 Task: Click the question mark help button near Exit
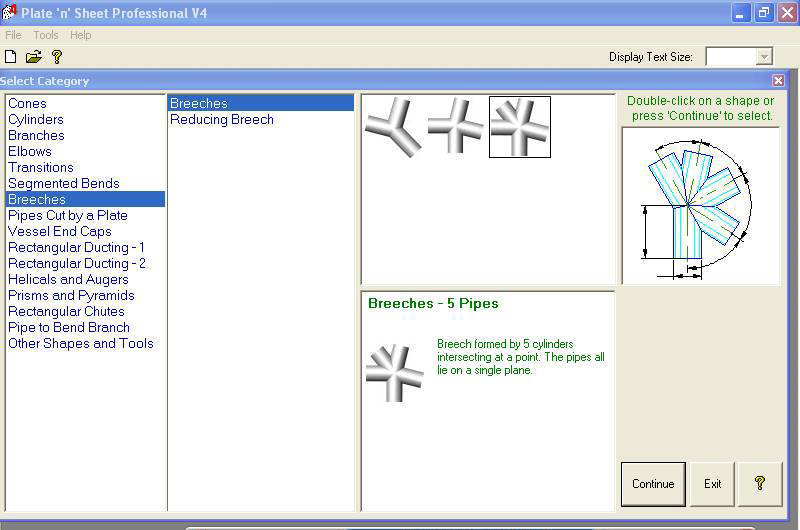click(760, 484)
